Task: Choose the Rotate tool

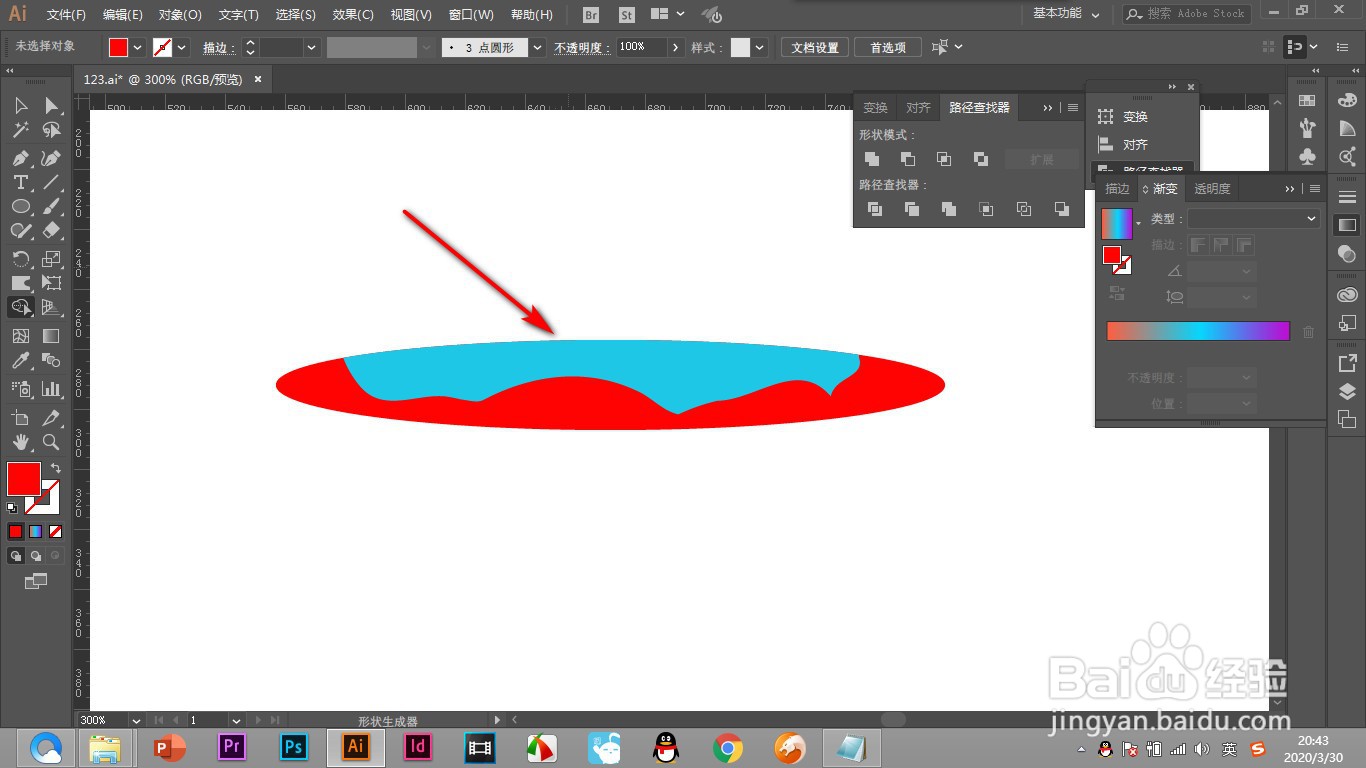Action: pos(20,259)
